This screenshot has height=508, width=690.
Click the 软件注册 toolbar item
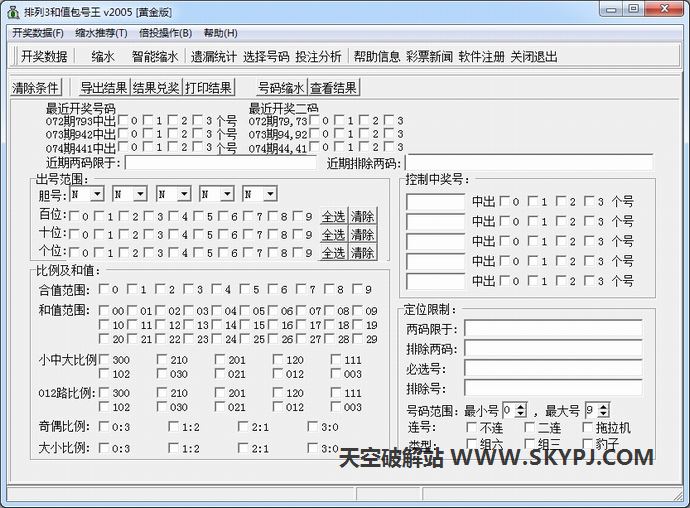click(481, 57)
